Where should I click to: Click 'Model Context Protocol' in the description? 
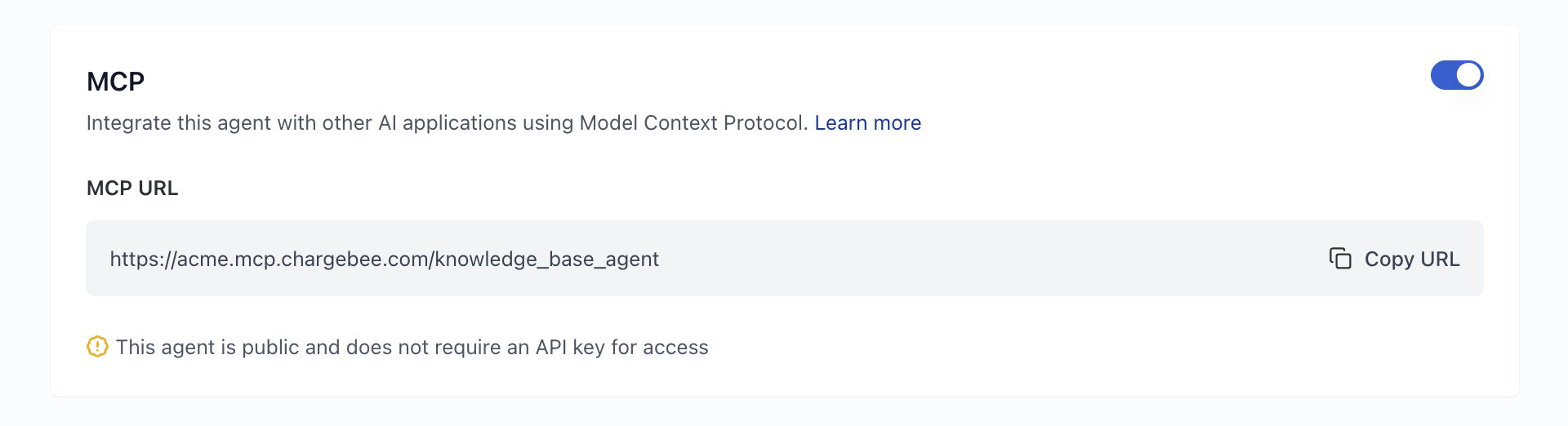coord(693,122)
